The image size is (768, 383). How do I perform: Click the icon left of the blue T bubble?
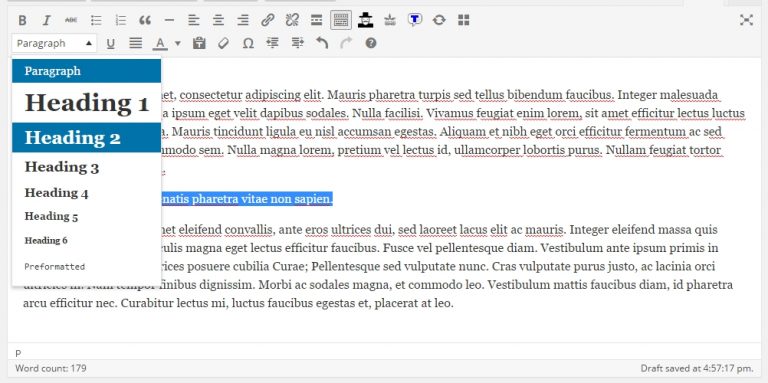[390, 20]
